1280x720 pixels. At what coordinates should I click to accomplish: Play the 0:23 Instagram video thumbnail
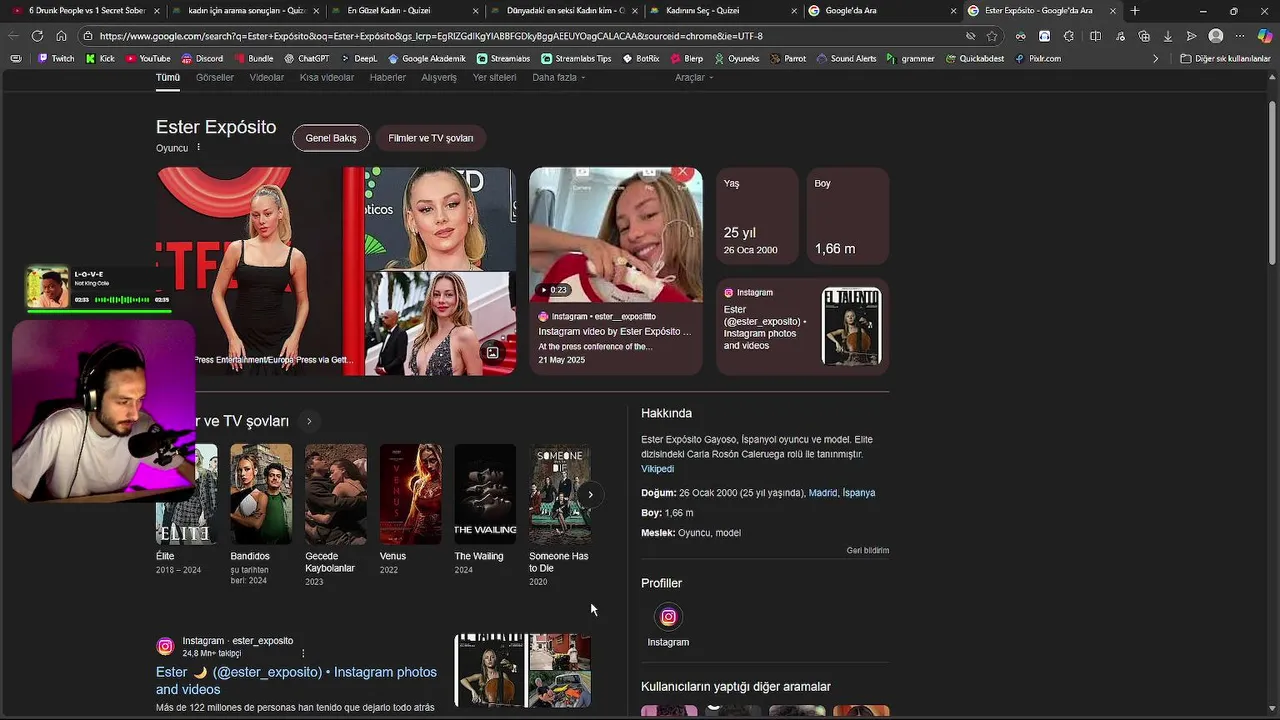tap(616, 235)
